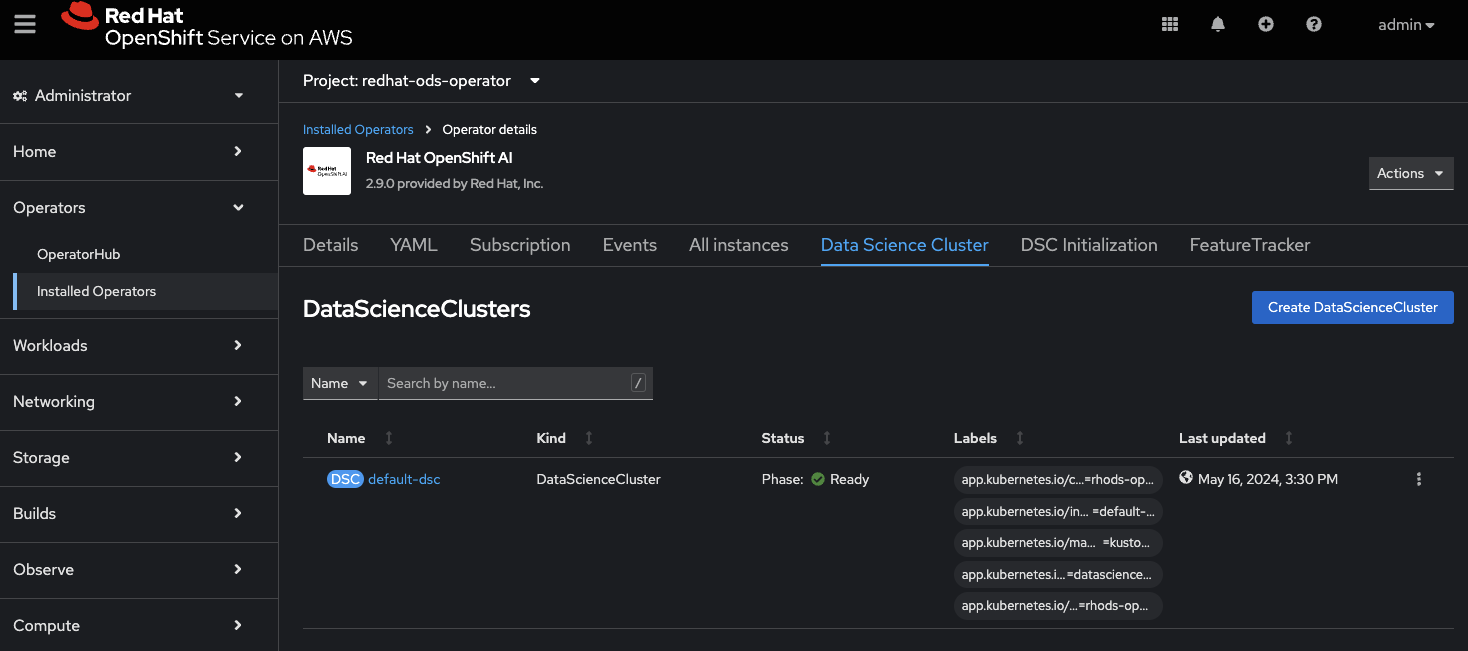Collapse the Operators navigation section
1468x651 pixels.
139,208
